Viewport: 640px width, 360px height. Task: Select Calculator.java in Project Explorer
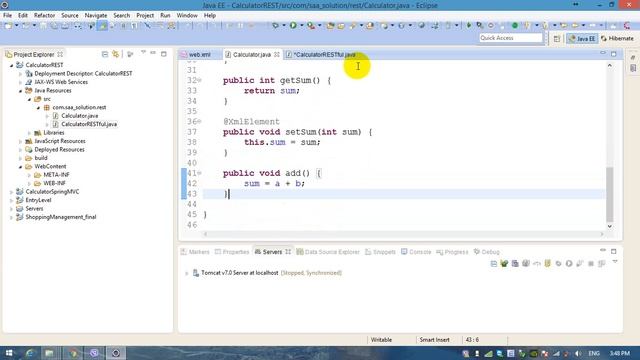80,116
